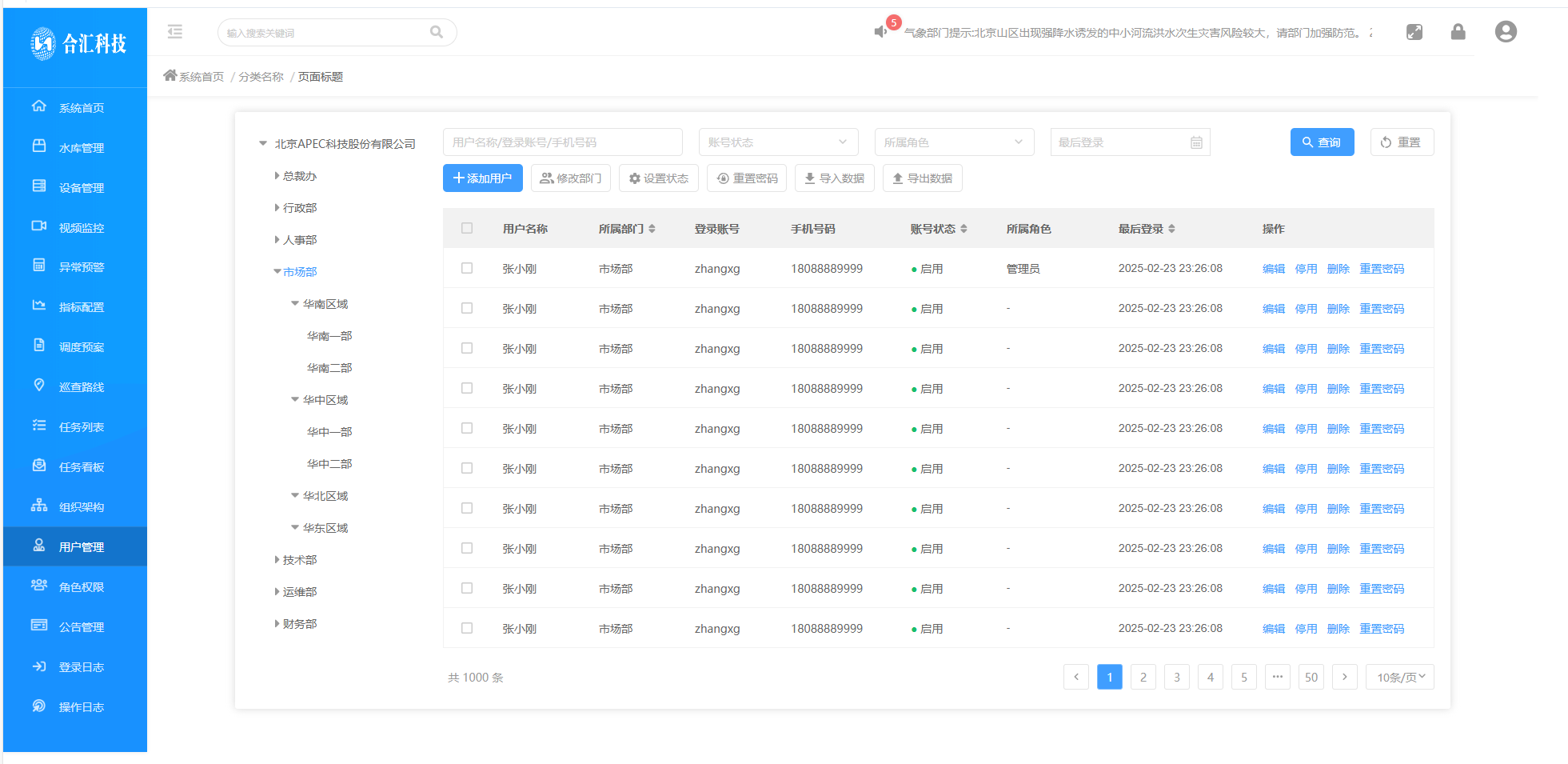Expand the 技术部 tree node
1568x764 pixels.
[277, 560]
